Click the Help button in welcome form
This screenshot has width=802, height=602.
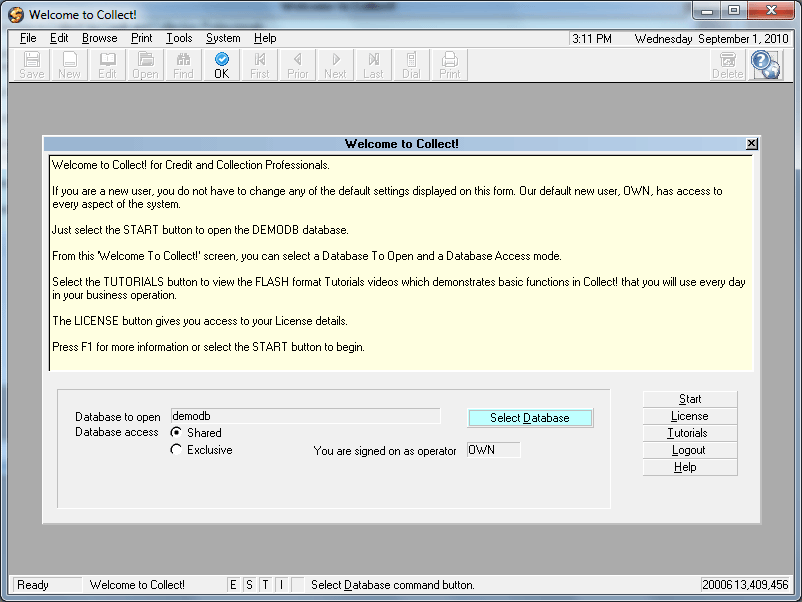pyautogui.click(x=690, y=467)
